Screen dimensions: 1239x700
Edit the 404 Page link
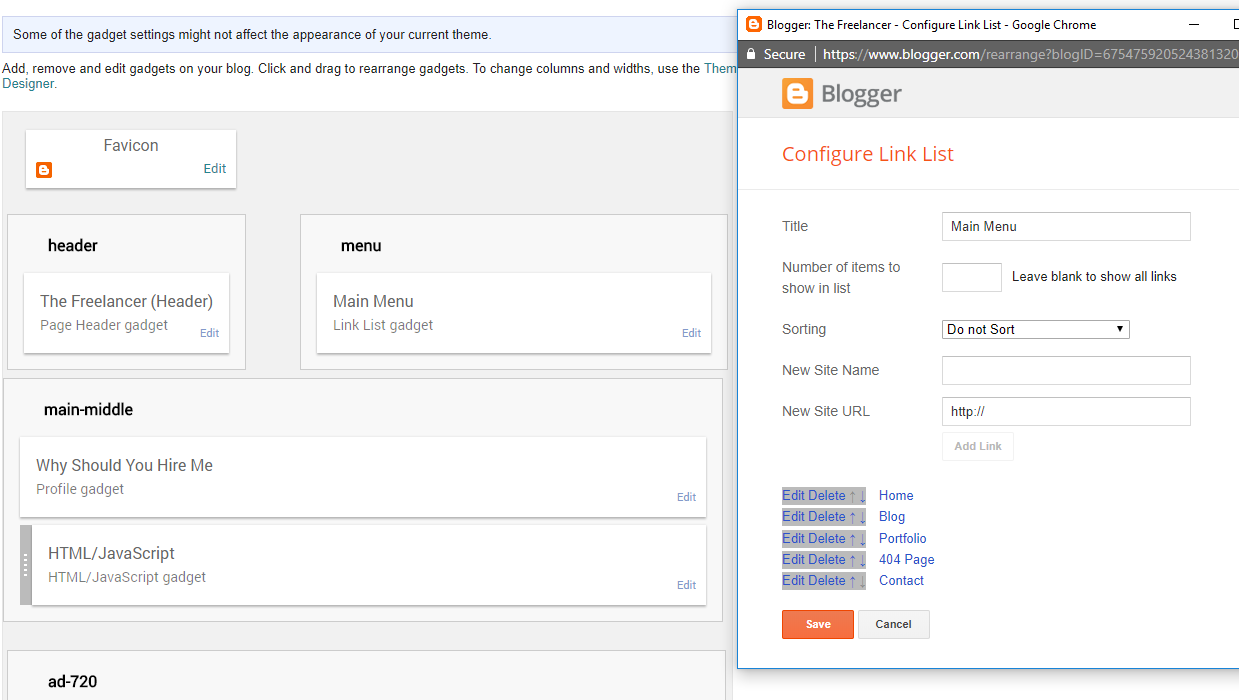pos(793,560)
